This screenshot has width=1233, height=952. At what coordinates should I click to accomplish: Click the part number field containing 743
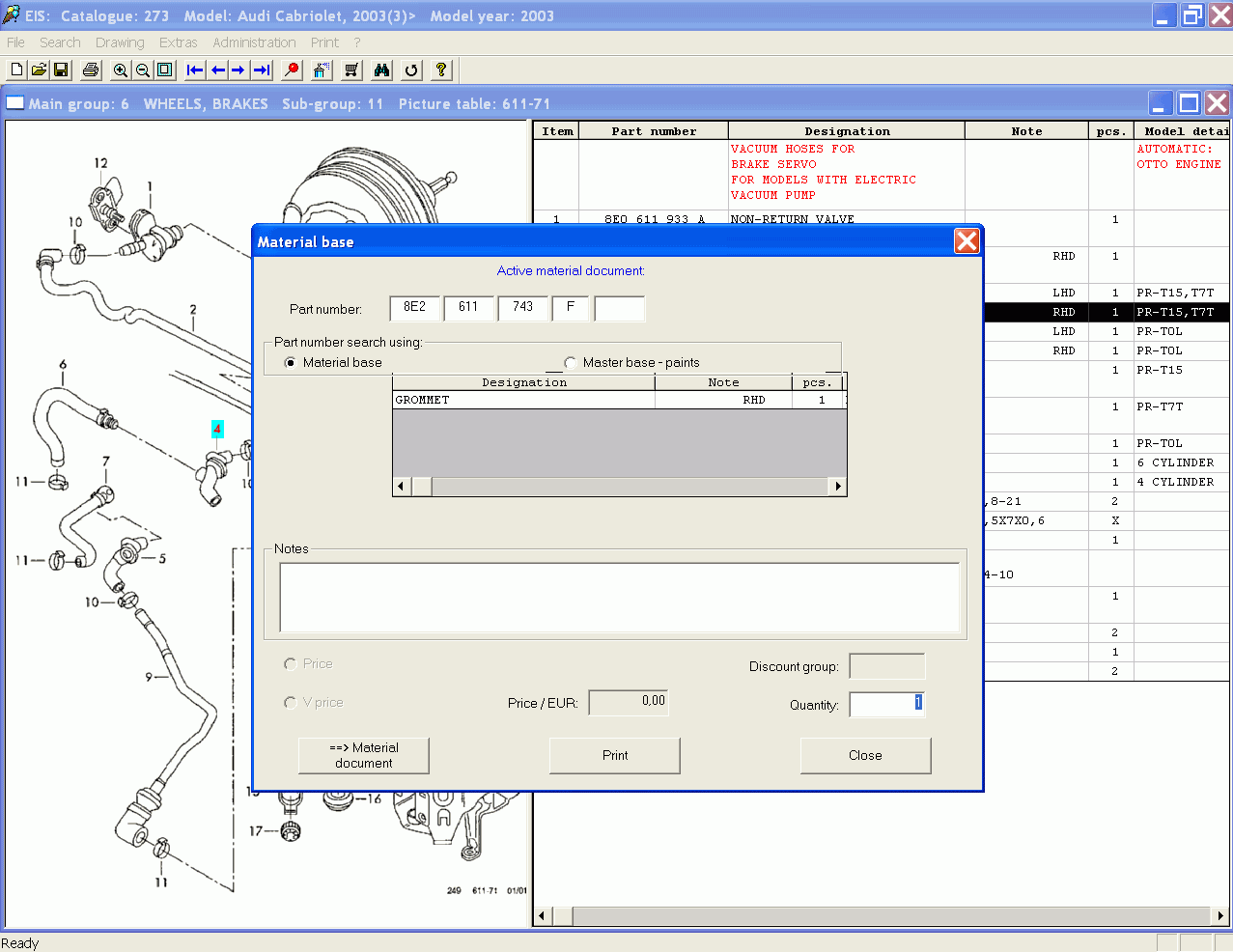click(x=523, y=308)
